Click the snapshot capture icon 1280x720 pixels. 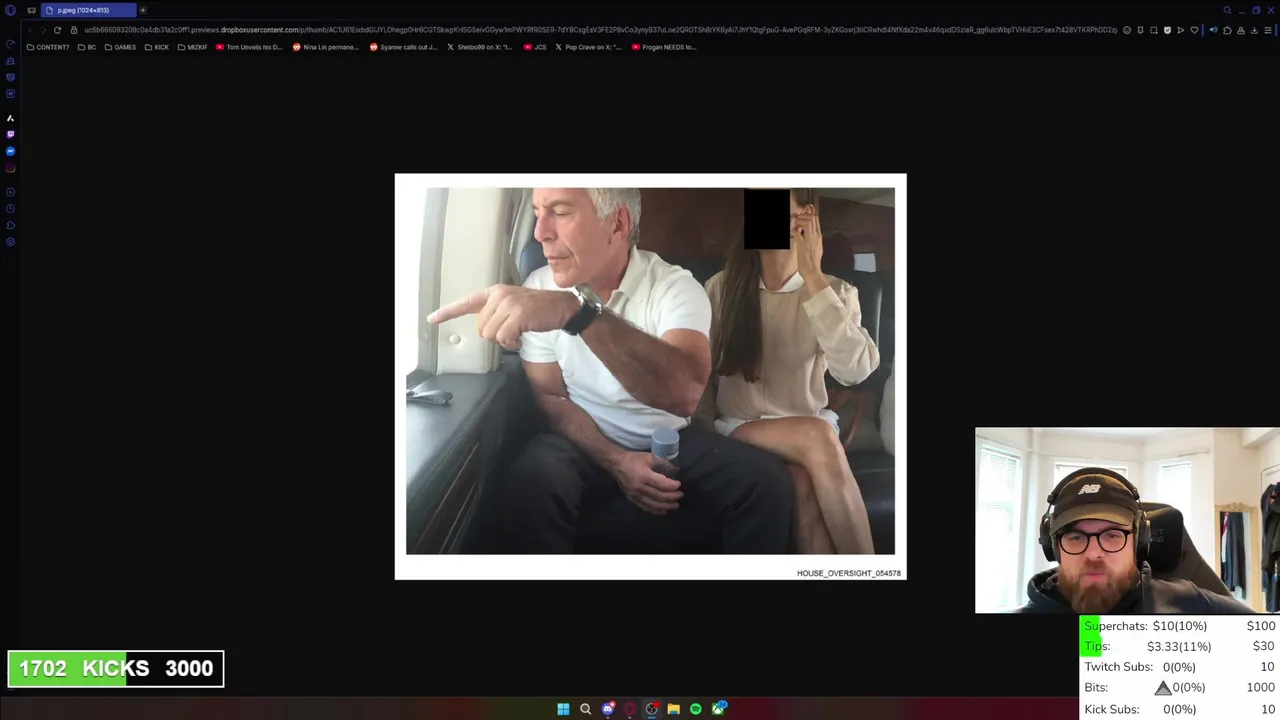click(1153, 30)
